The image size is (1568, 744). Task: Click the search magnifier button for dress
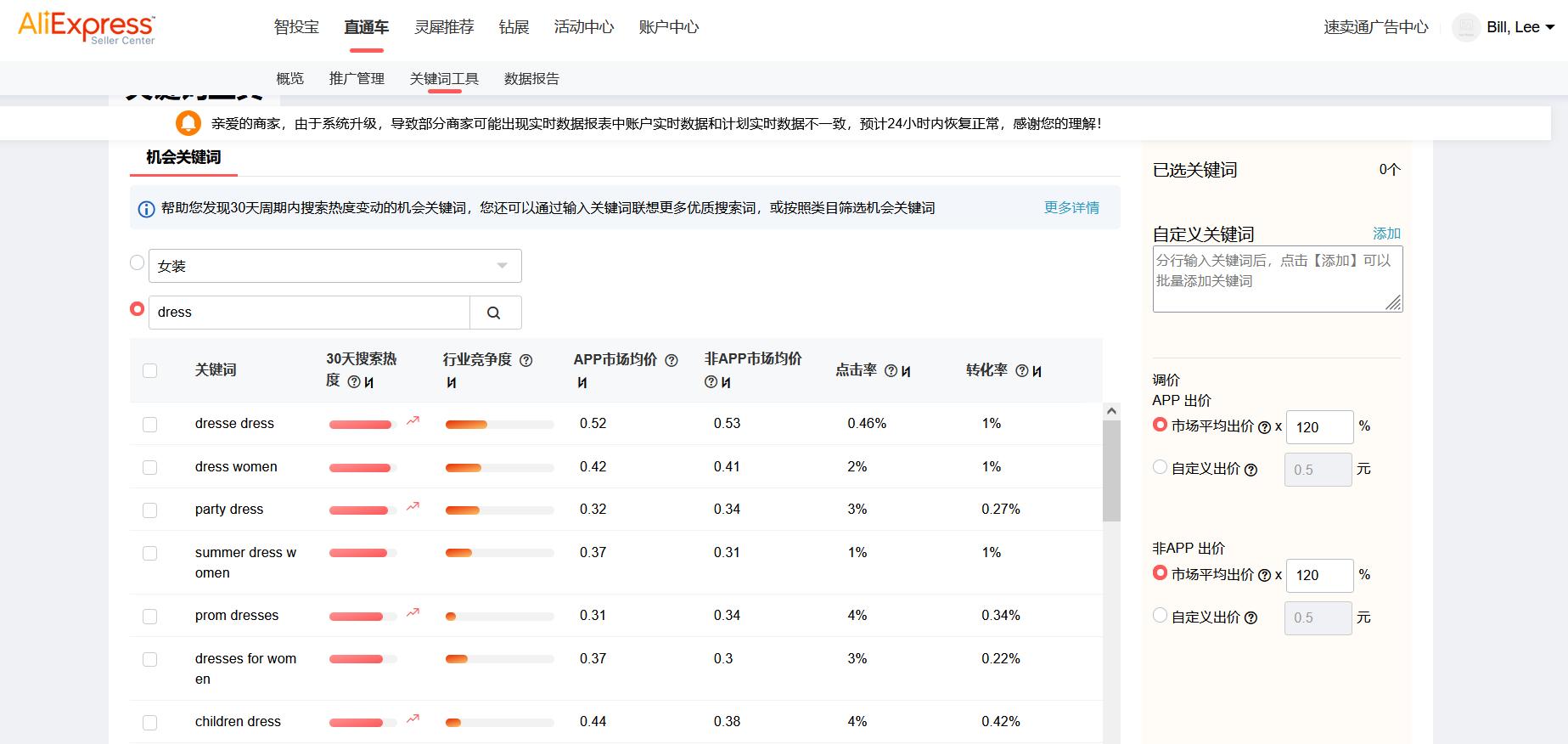(x=495, y=313)
